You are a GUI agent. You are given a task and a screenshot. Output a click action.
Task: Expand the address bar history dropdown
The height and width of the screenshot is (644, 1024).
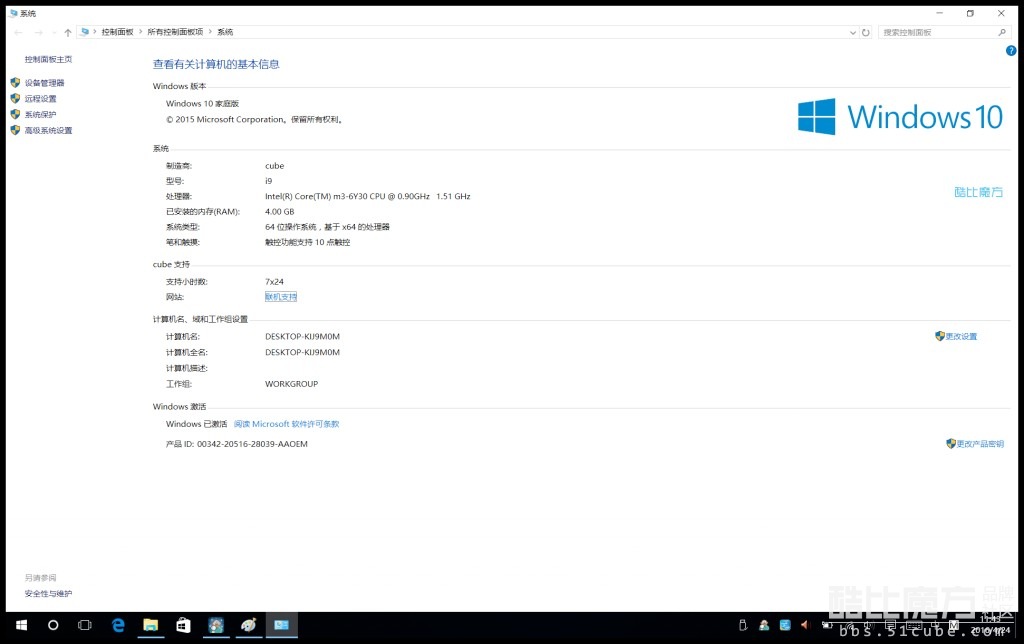[851, 33]
